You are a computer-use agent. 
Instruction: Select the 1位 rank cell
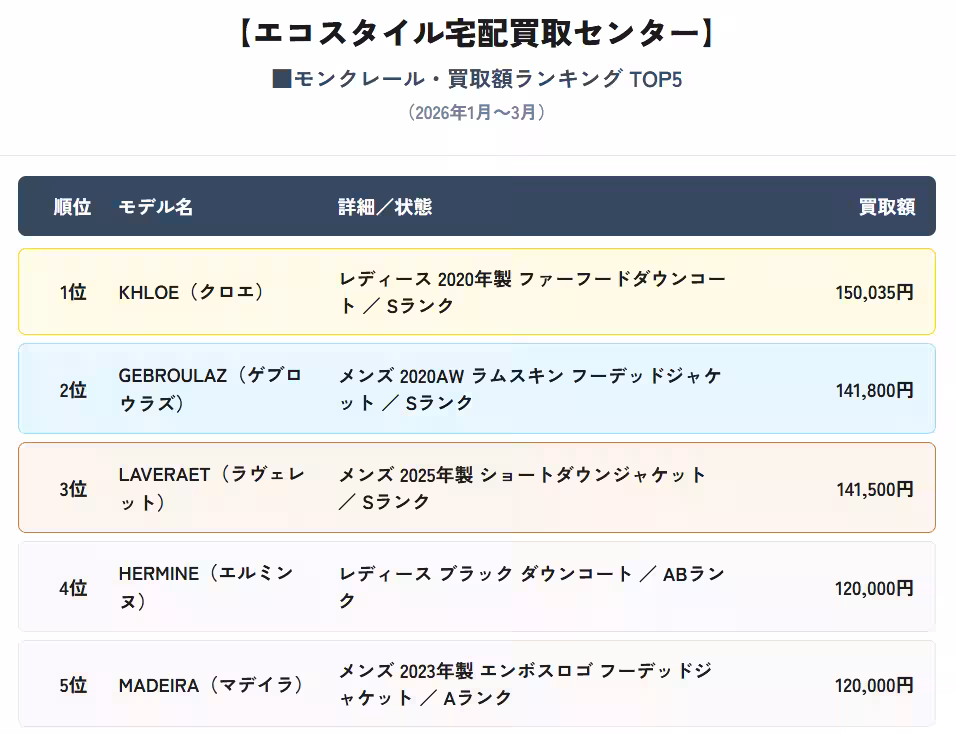[73, 292]
